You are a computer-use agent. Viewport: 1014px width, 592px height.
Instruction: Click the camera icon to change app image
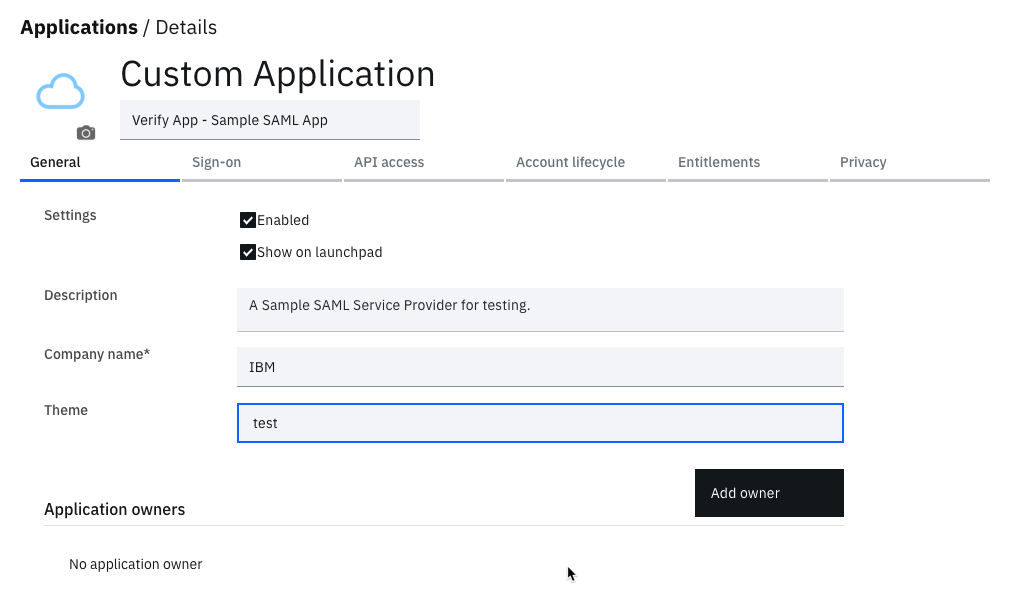86,133
